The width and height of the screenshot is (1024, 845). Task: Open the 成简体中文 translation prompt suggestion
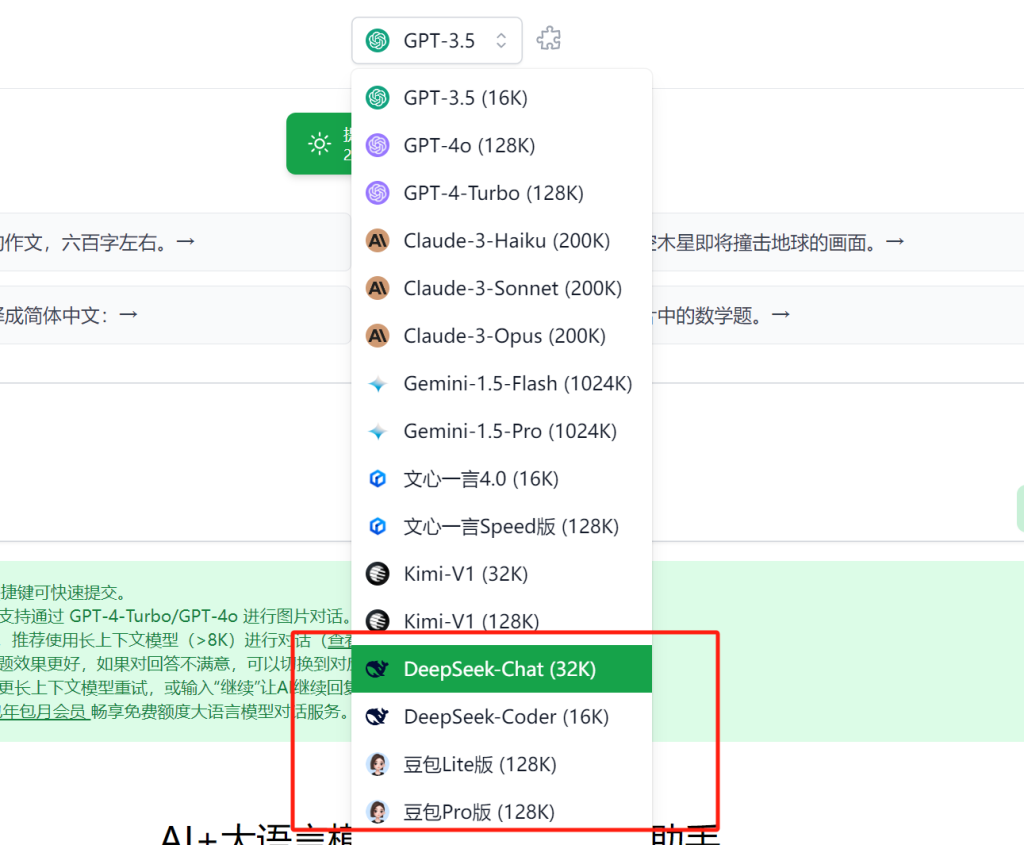tap(176, 315)
